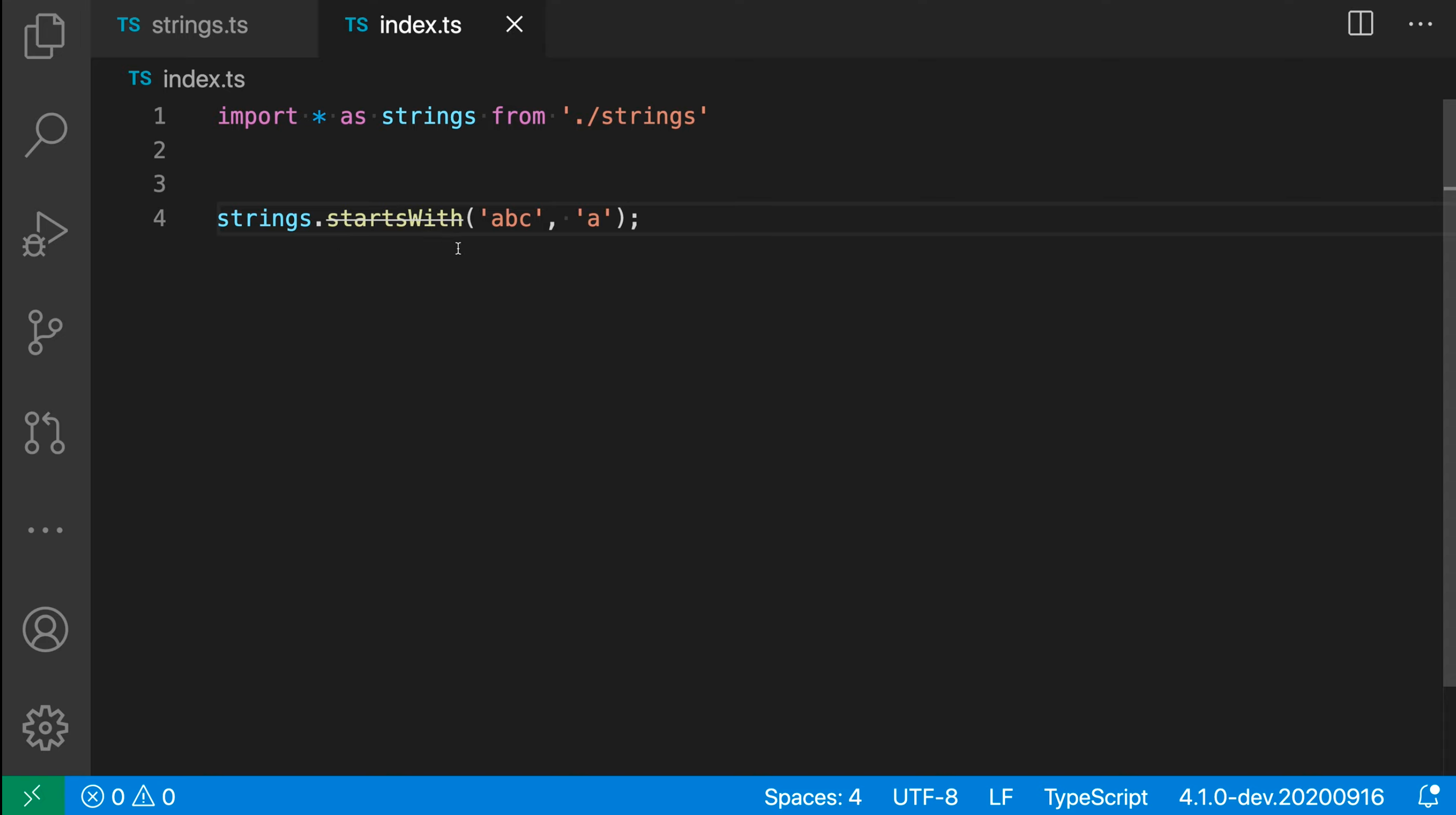Open the Explorer files view
1456x815 pixels.
coord(45,36)
